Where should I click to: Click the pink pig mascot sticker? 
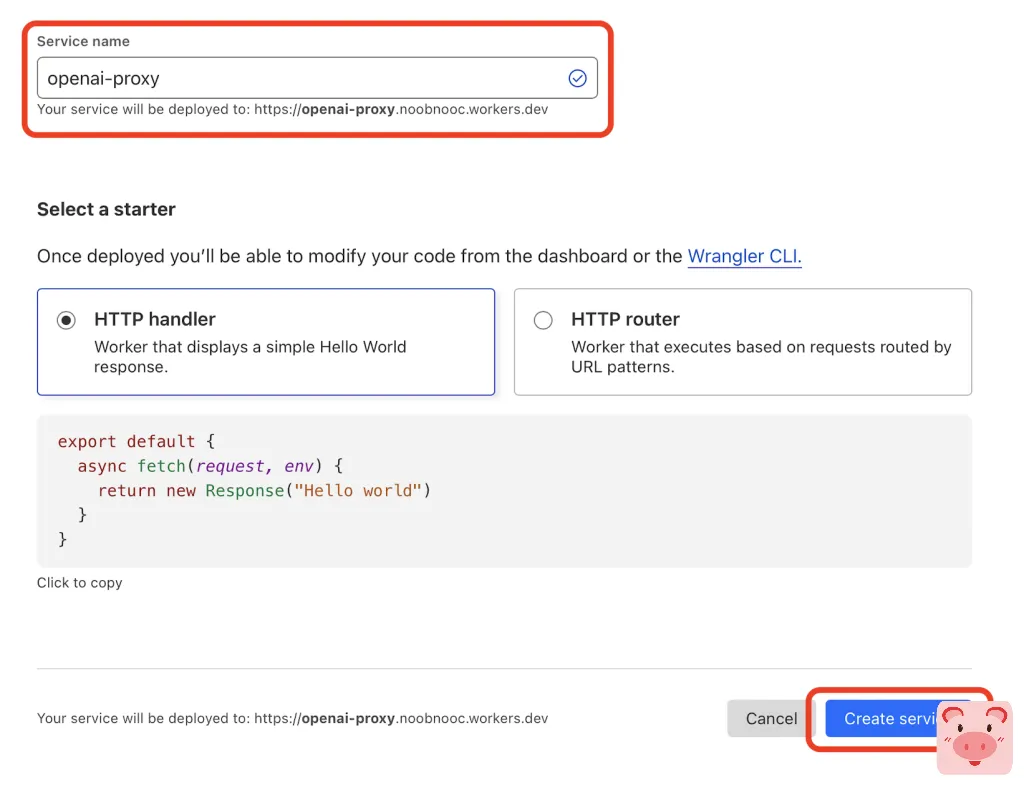[x=974, y=738]
